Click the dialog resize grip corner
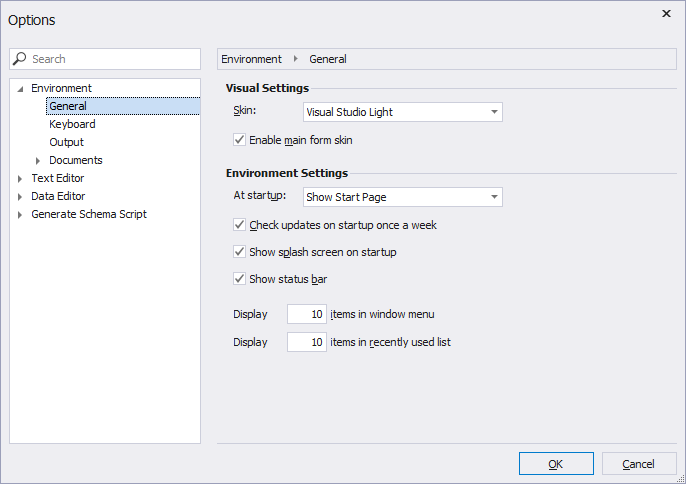 pos(683,481)
